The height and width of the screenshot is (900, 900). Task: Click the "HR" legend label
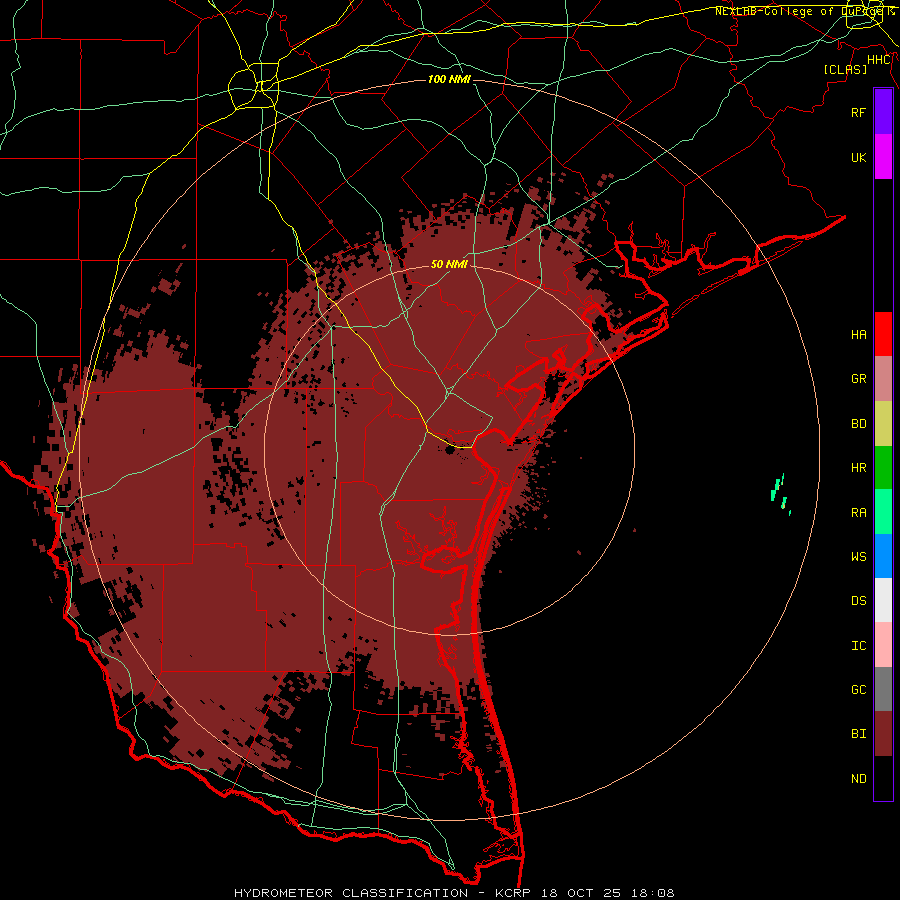click(x=859, y=468)
